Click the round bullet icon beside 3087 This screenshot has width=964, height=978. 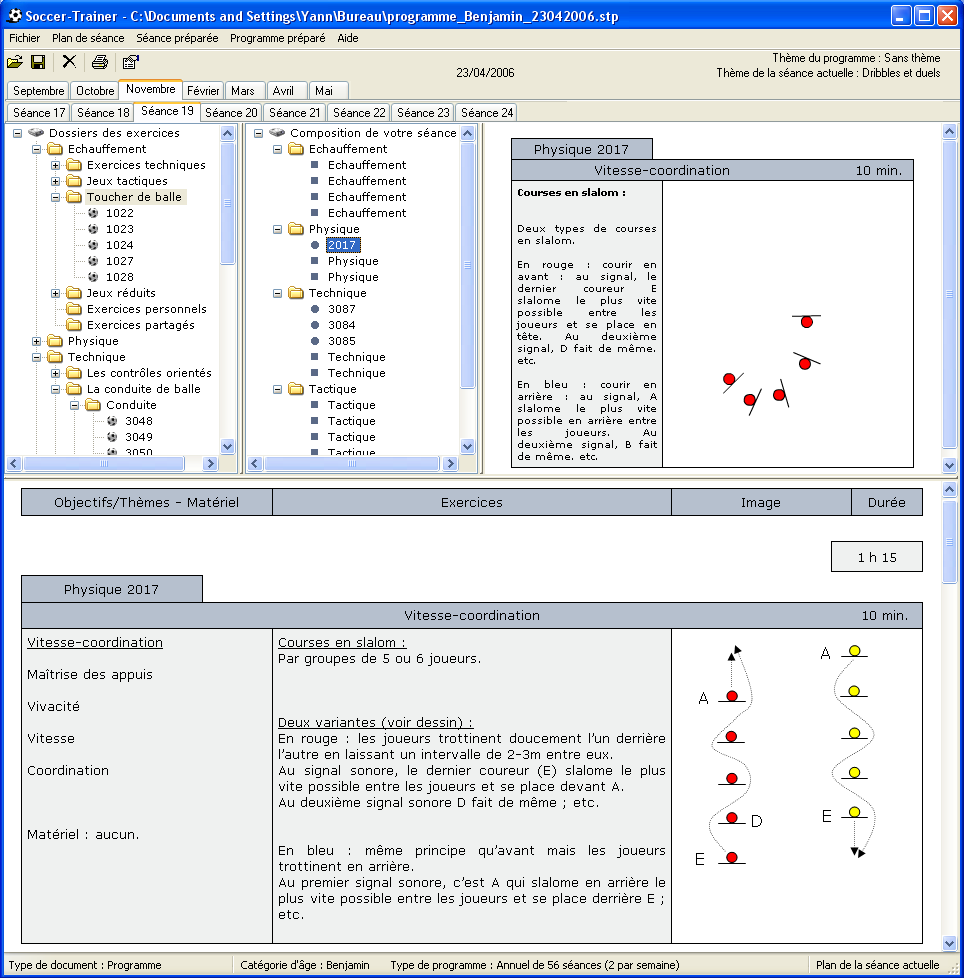coord(315,309)
